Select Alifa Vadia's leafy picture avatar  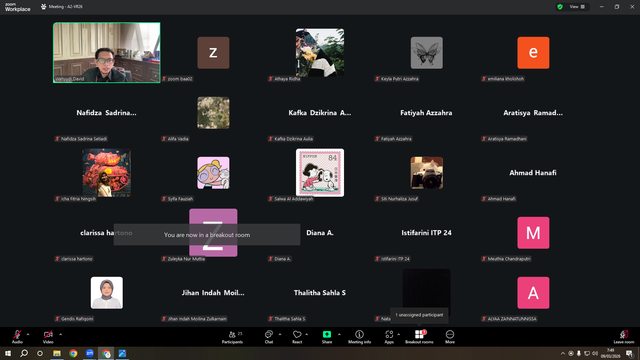(x=213, y=113)
